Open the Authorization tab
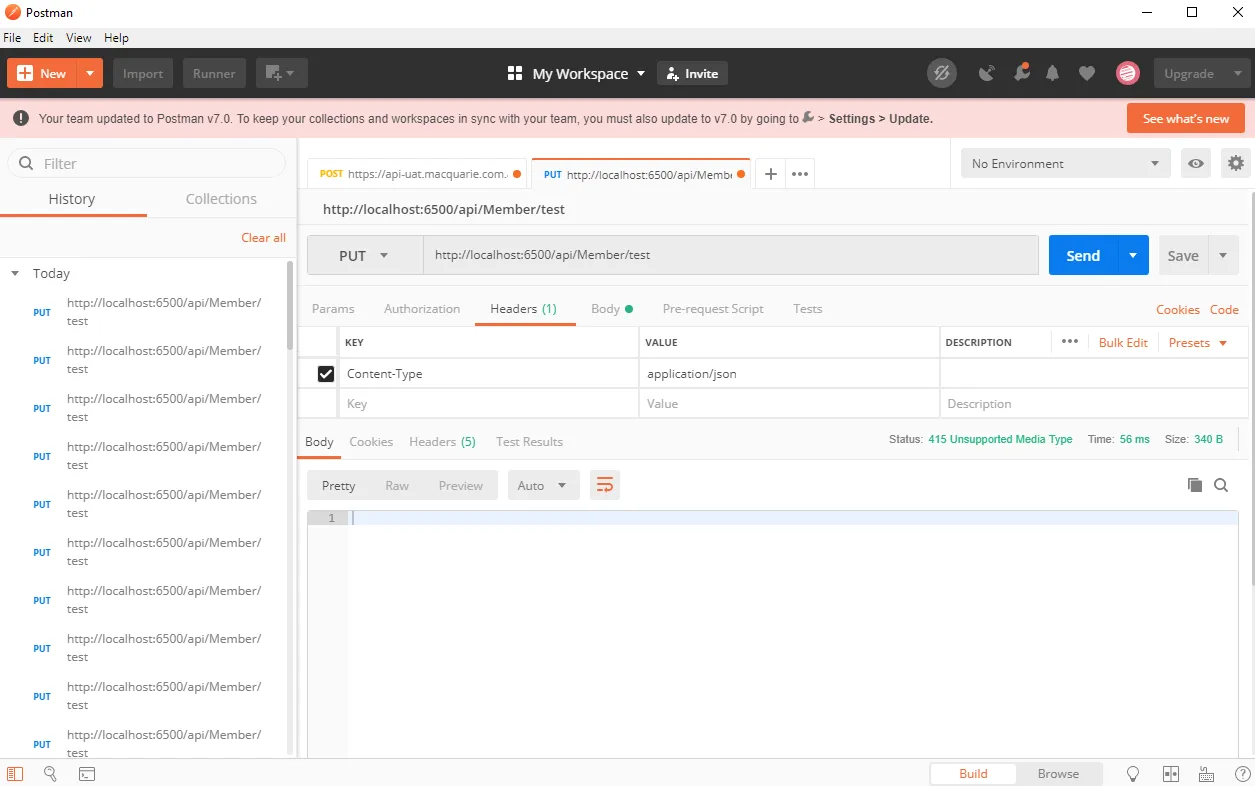Image resolution: width=1255 pixels, height=786 pixels. coord(422,309)
